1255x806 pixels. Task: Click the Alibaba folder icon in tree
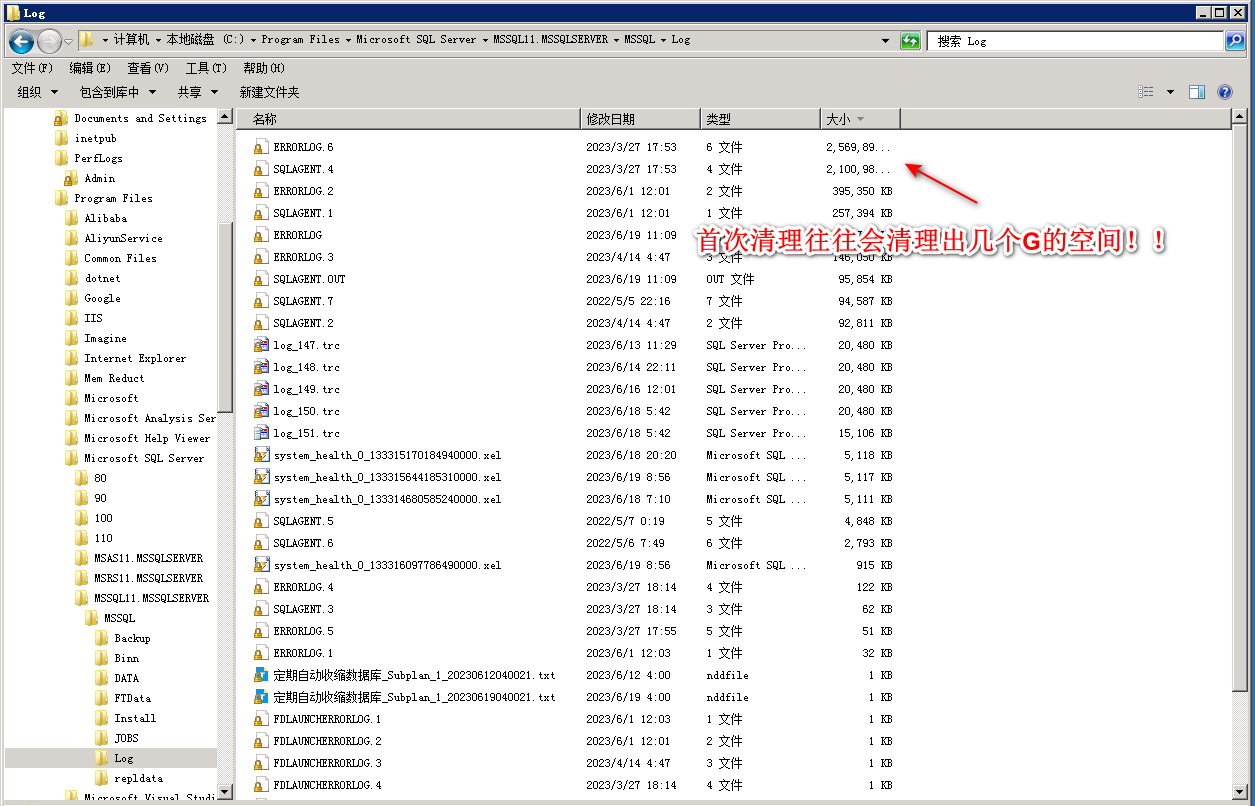pyautogui.click(x=71, y=218)
